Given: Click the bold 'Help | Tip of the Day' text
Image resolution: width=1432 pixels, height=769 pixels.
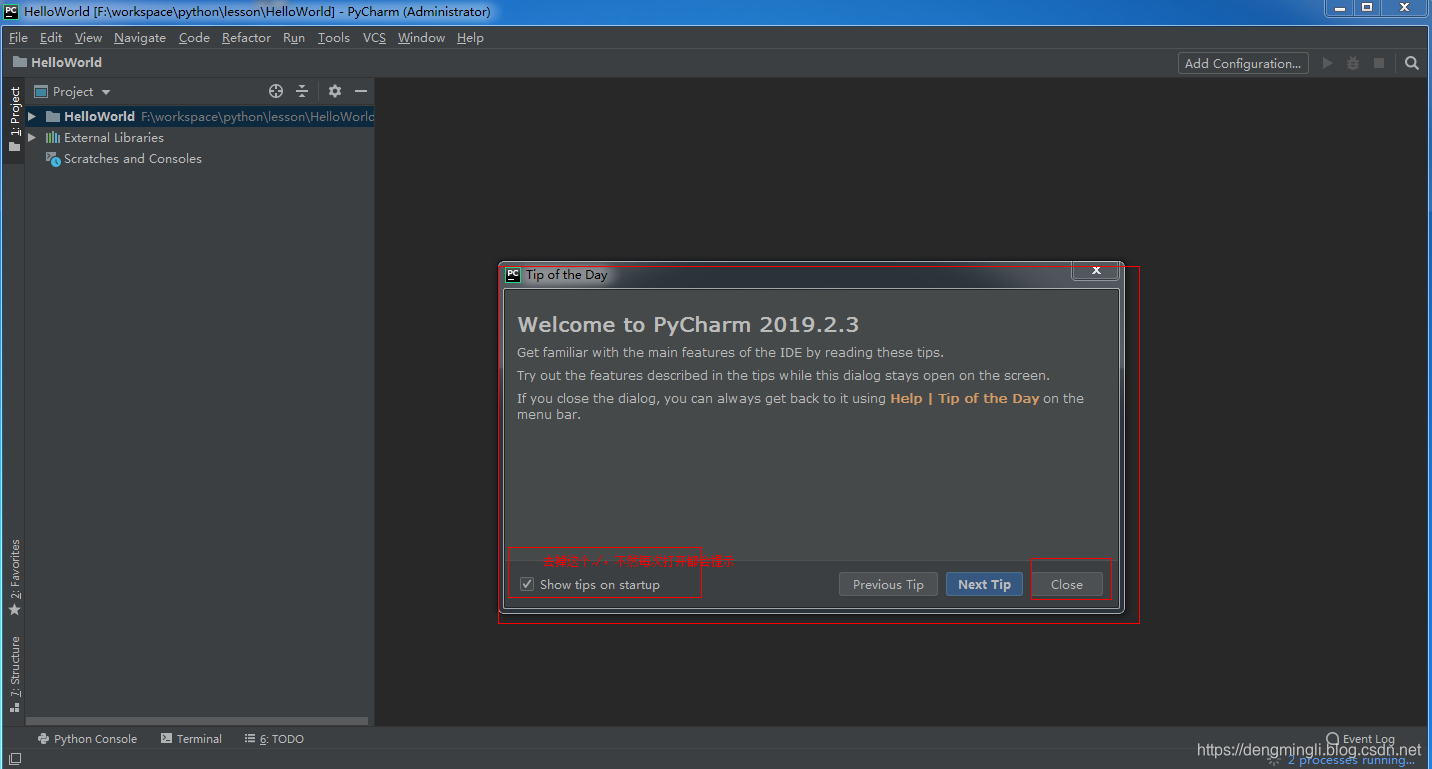Looking at the screenshot, I should click(965, 398).
